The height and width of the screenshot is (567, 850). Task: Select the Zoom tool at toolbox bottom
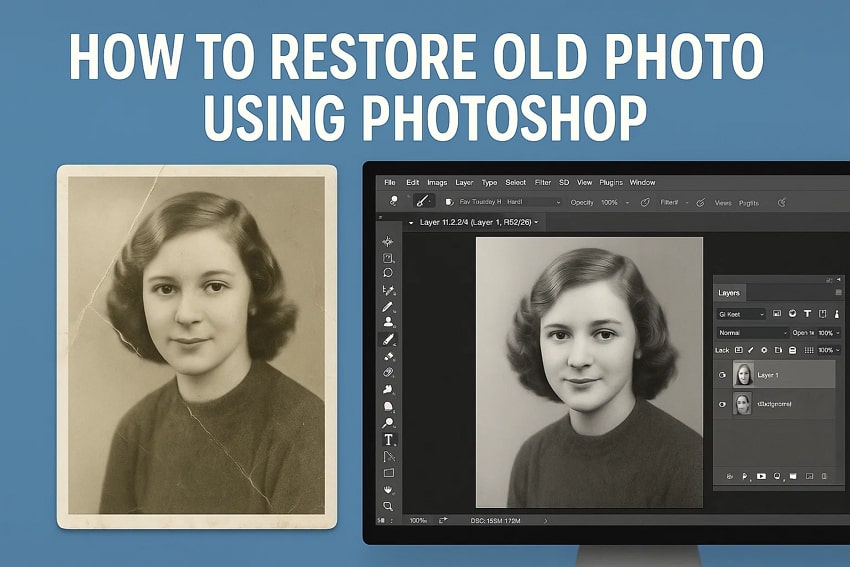(388, 506)
